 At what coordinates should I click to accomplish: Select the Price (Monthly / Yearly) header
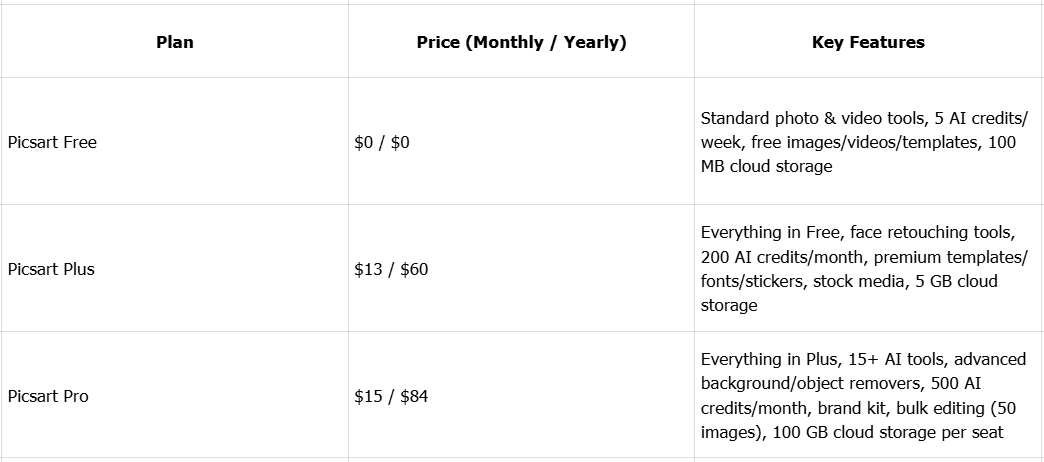(x=521, y=42)
